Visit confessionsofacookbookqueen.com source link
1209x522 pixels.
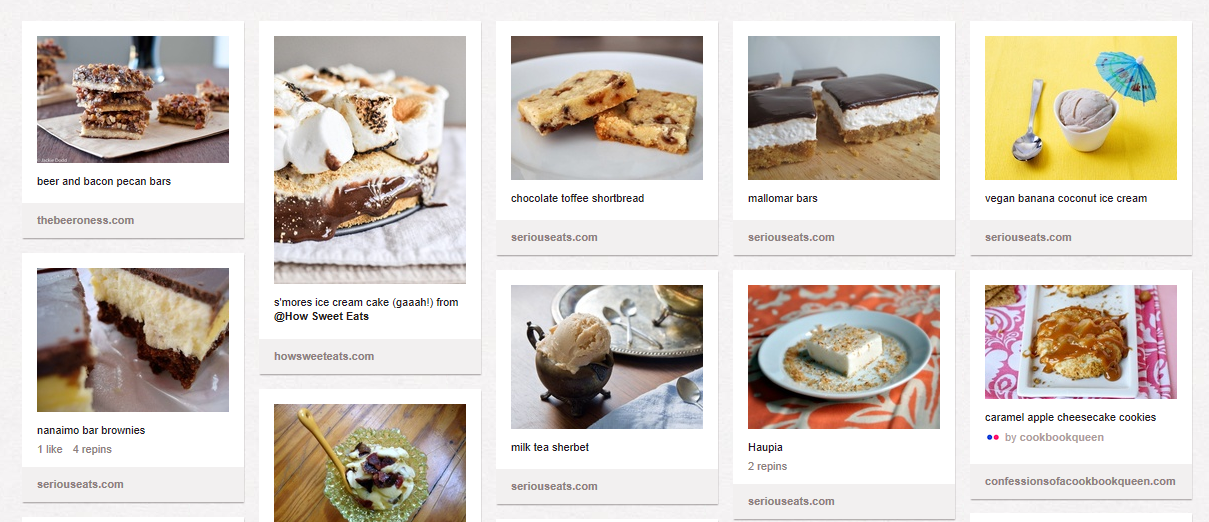tap(1080, 481)
